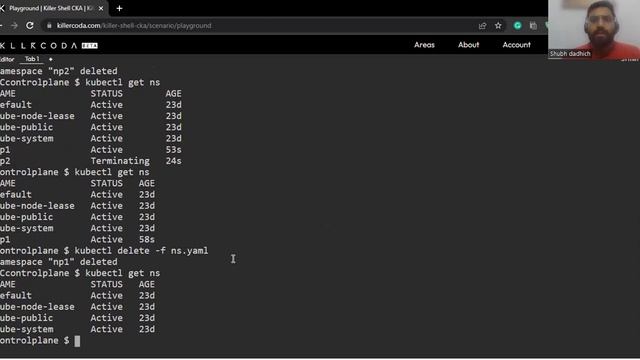Open the Account menu
Viewport: 640px width, 360px height.
516,45
